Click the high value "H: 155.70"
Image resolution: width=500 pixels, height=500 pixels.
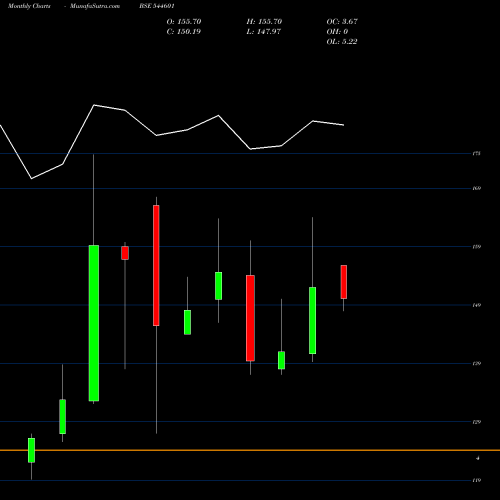pos(264,22)
